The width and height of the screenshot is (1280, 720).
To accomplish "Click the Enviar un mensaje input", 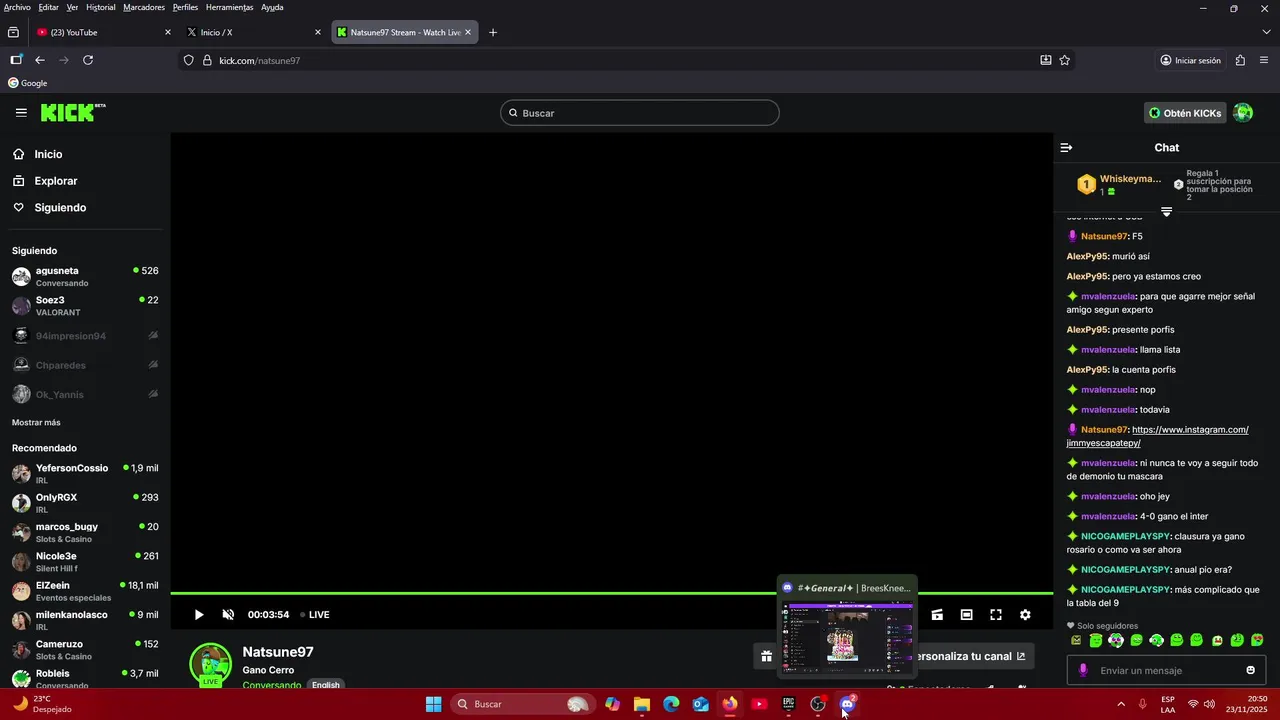I will point(1165,670).
